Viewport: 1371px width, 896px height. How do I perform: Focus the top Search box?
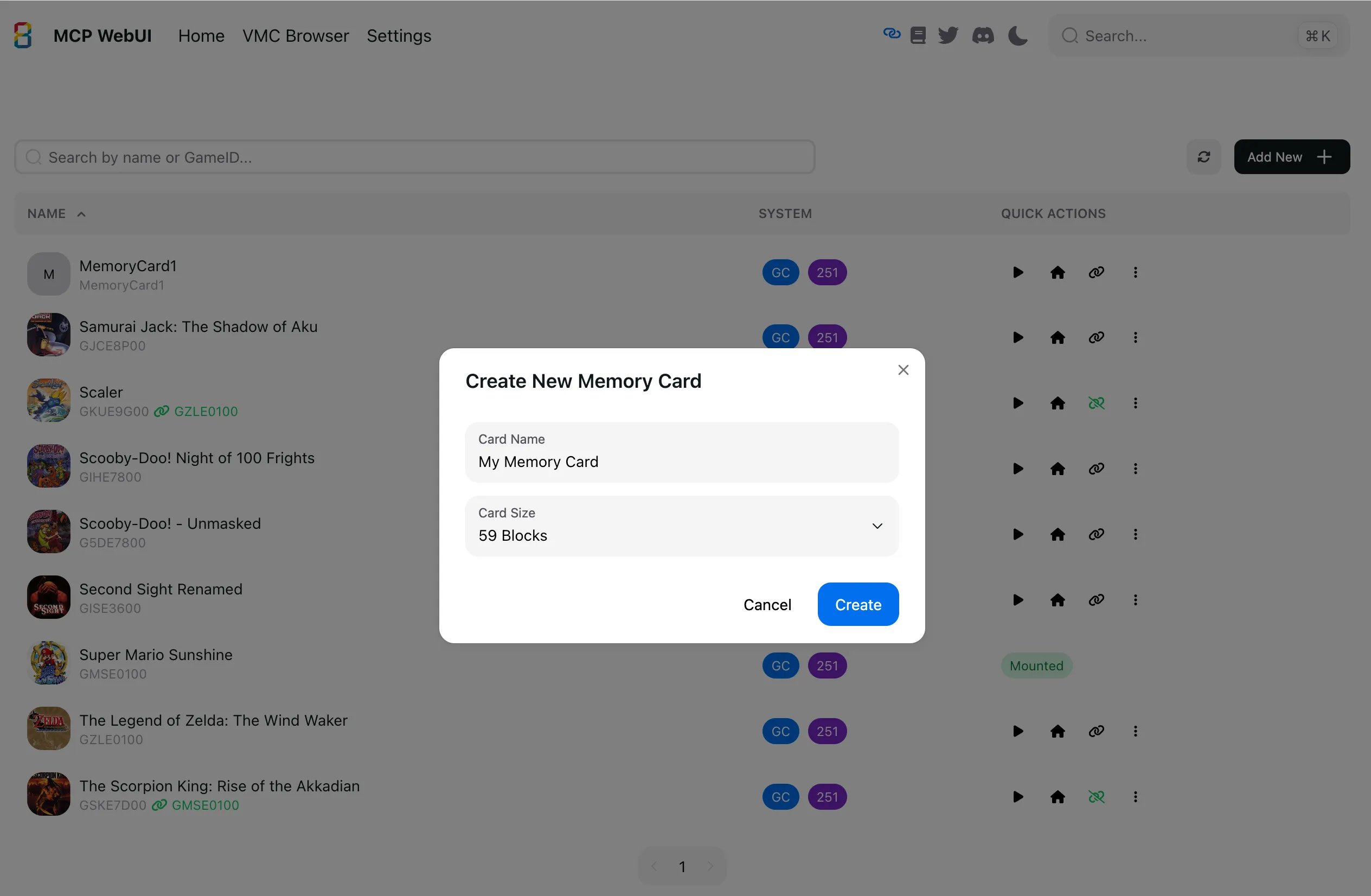1198,36
